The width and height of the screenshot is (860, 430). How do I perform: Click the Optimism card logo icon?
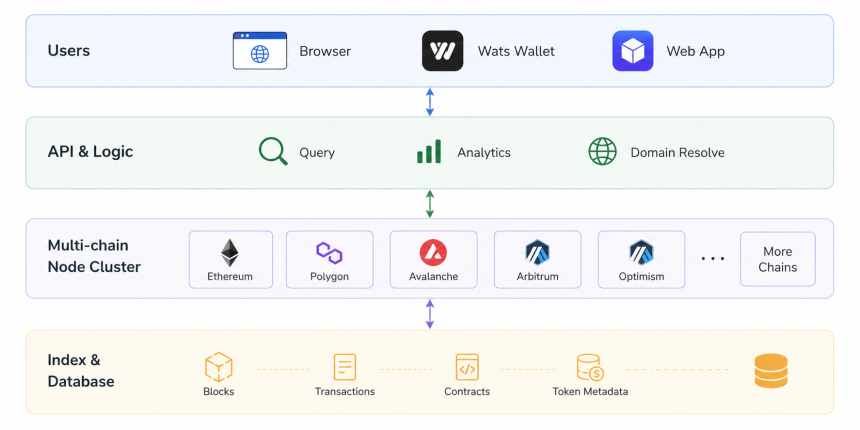click(641, 253)
